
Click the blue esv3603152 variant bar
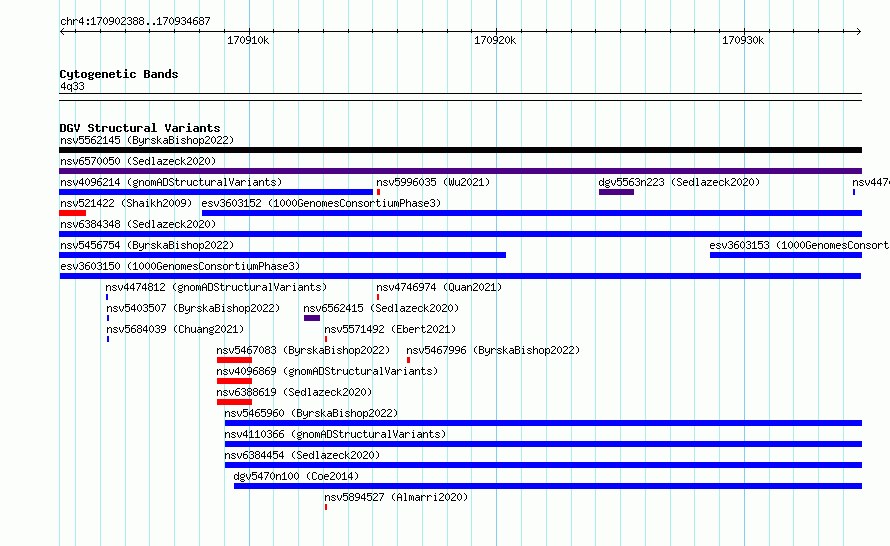532,213
